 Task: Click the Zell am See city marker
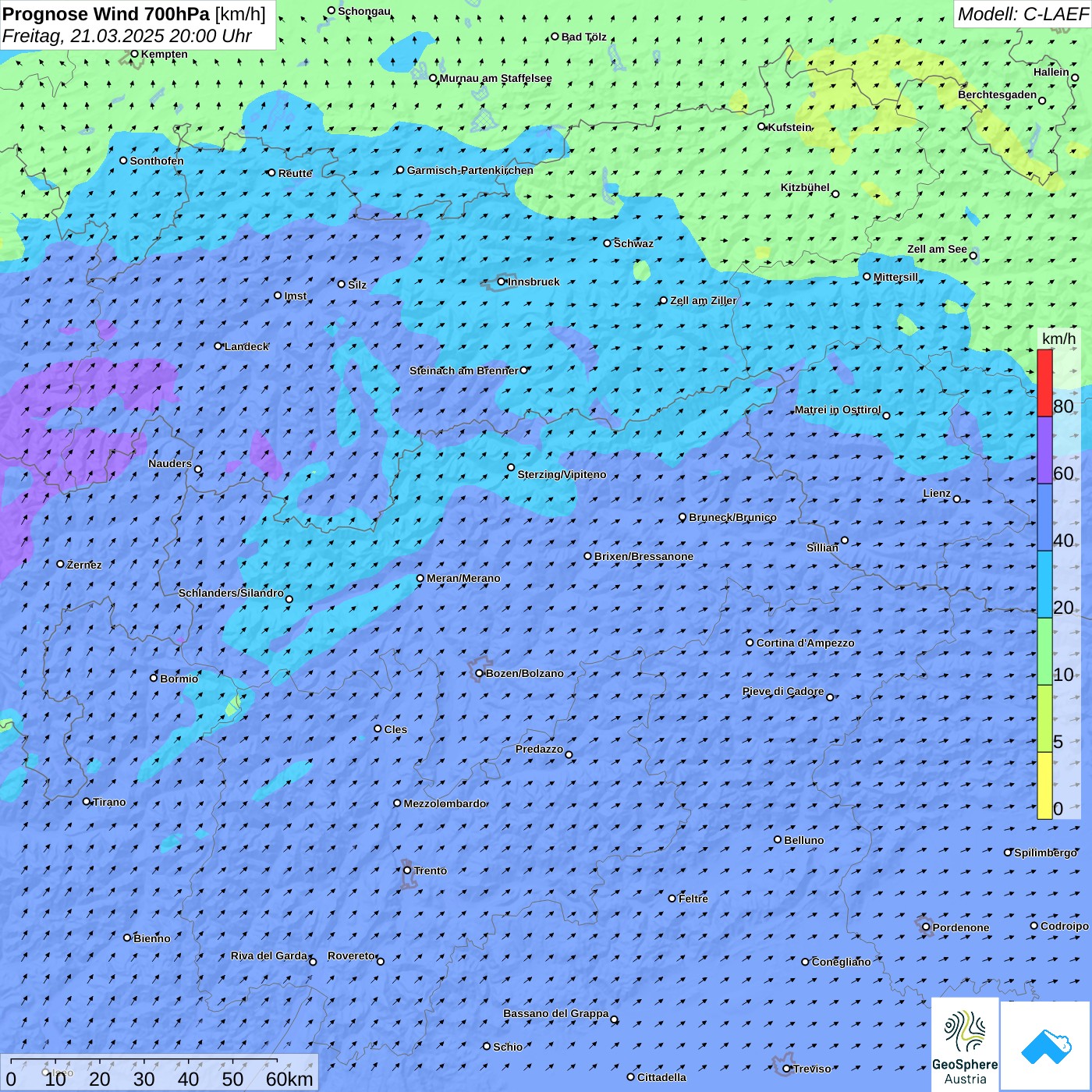[973, 256]
